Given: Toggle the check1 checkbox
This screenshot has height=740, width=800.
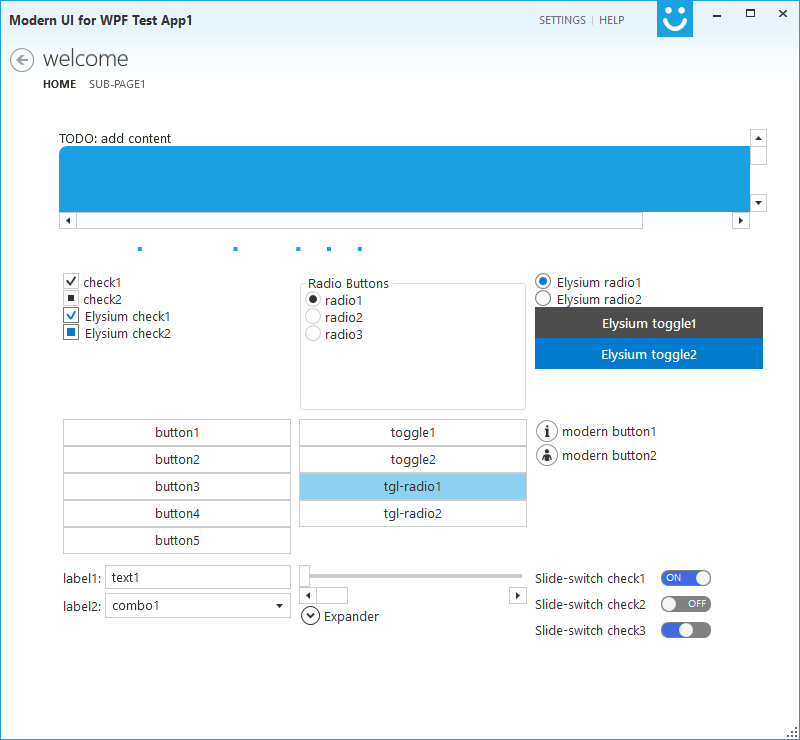Looking at the screenshot, I should pyautogui.click(x=71, y=282).
